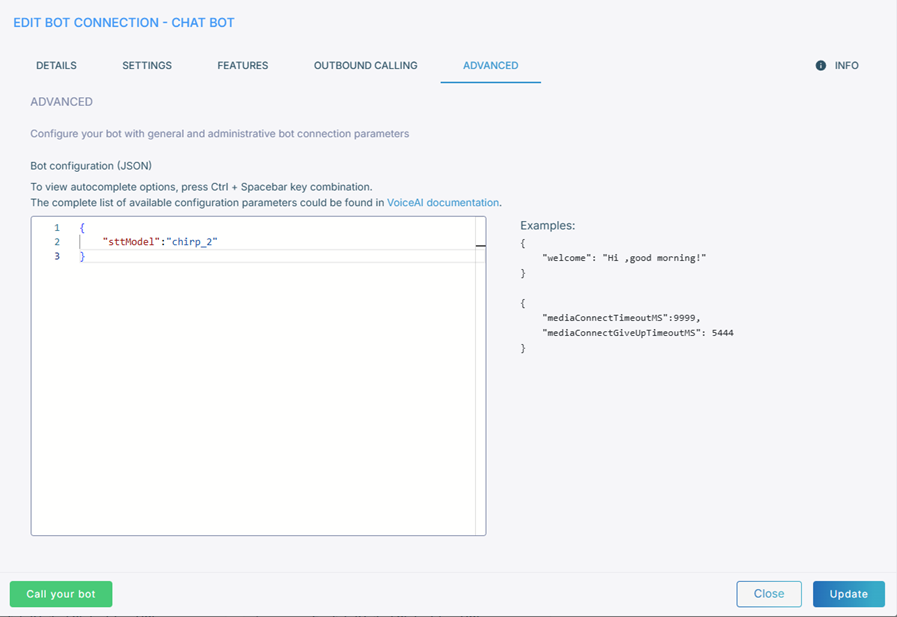Select the Advanced tab
Image resolution: width=897 pixels, height=617 pixels.
[x=490, y=66]
